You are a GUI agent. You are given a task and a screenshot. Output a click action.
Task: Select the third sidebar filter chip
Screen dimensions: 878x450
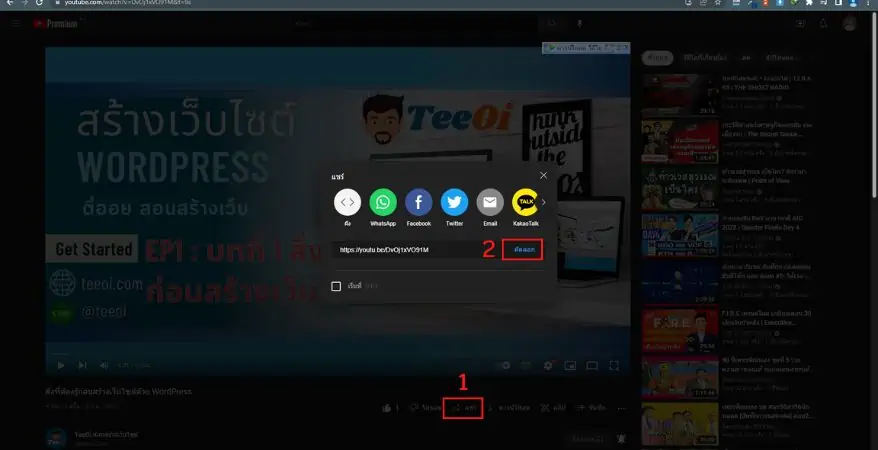(745, 58)
